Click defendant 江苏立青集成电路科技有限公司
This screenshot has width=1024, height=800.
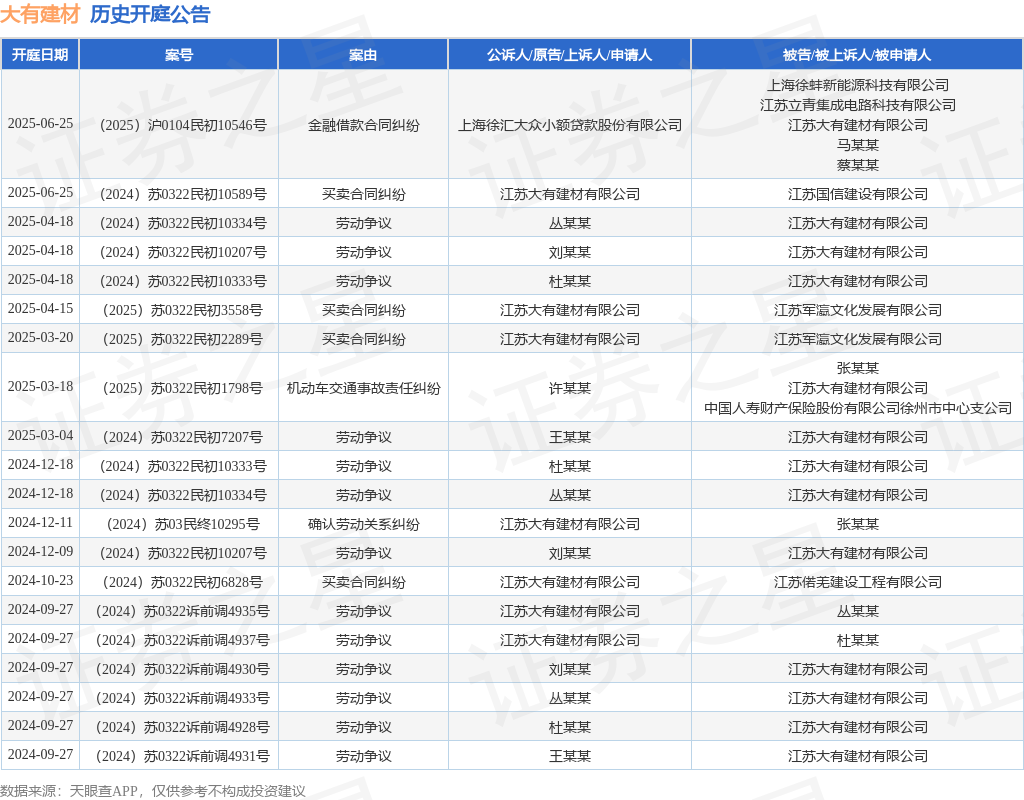[857, 104]
